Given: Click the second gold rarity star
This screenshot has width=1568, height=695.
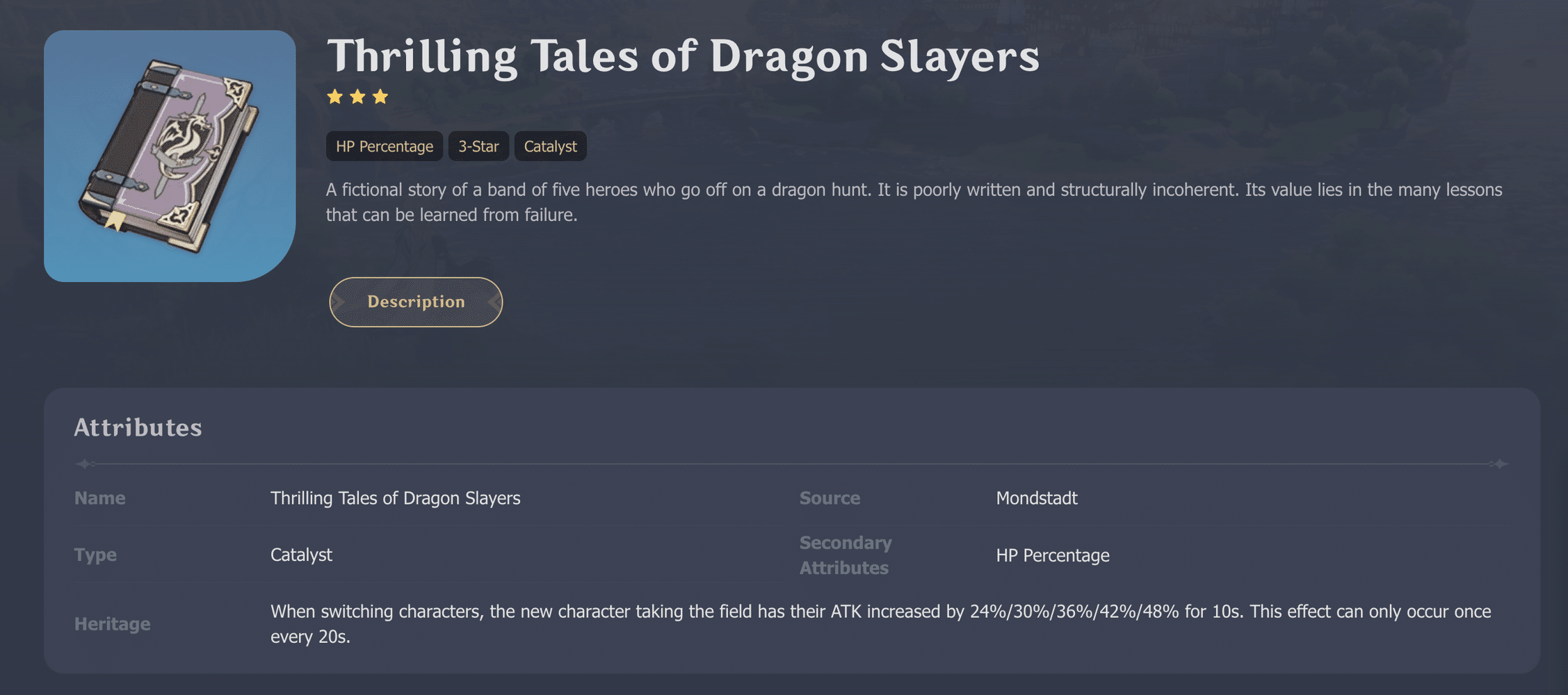Looking at the screenshot, I should [357, 97].
